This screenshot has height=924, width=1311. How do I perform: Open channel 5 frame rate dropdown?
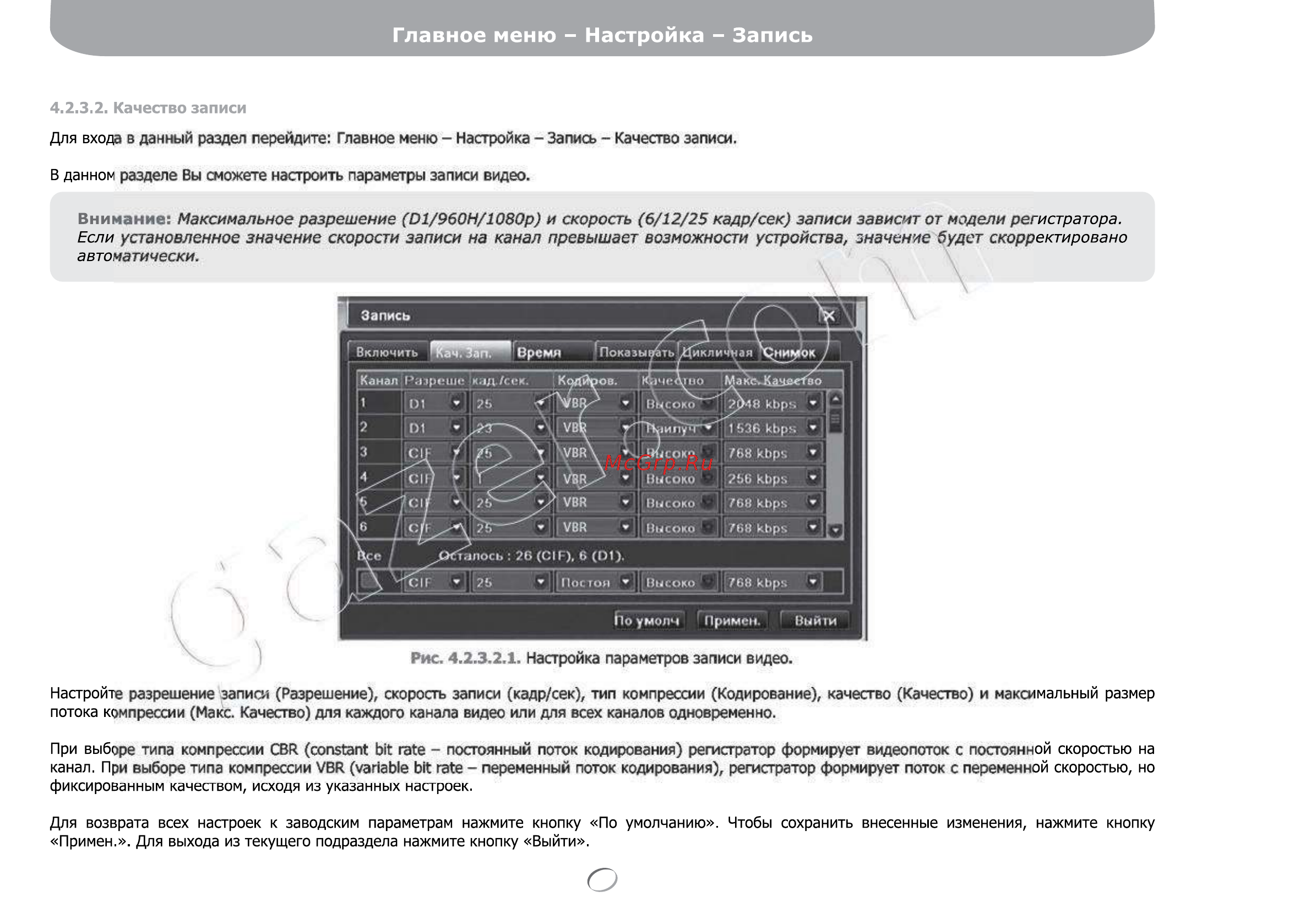point(510,503)
